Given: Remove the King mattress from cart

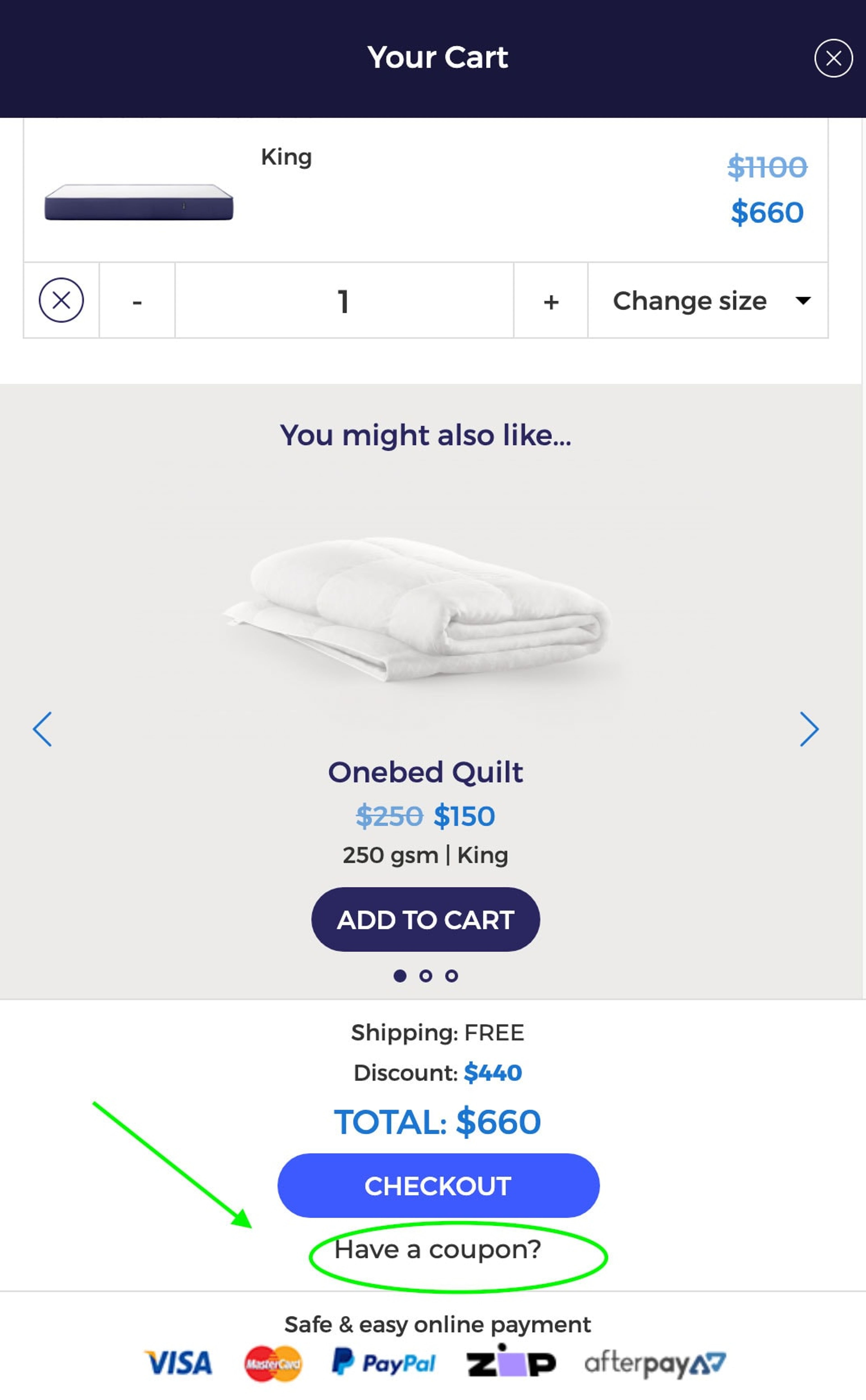Looking at the screenshot, I should tap(61, 300).
